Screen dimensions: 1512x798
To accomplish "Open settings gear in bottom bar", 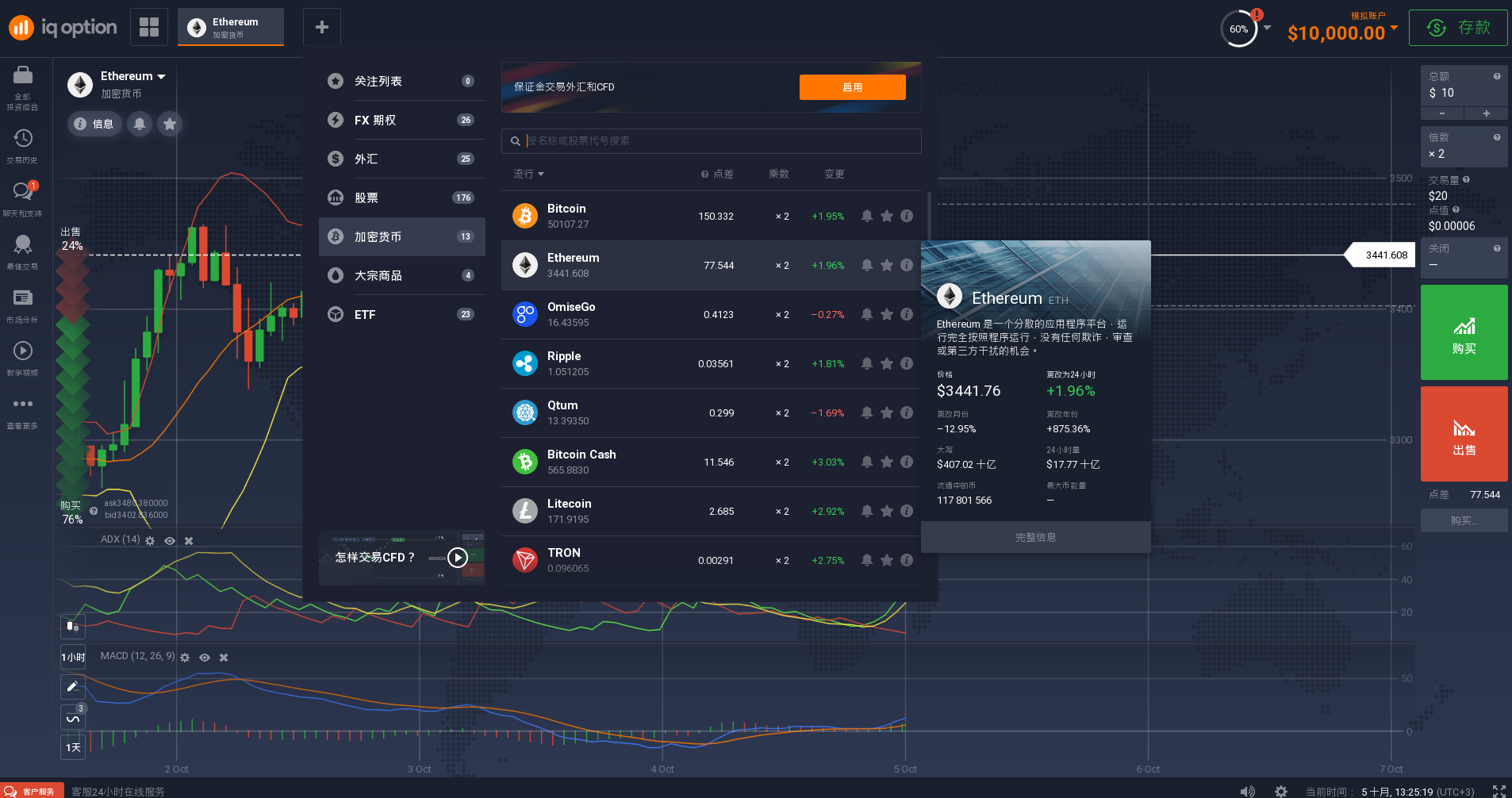I will click(1281, 791).
